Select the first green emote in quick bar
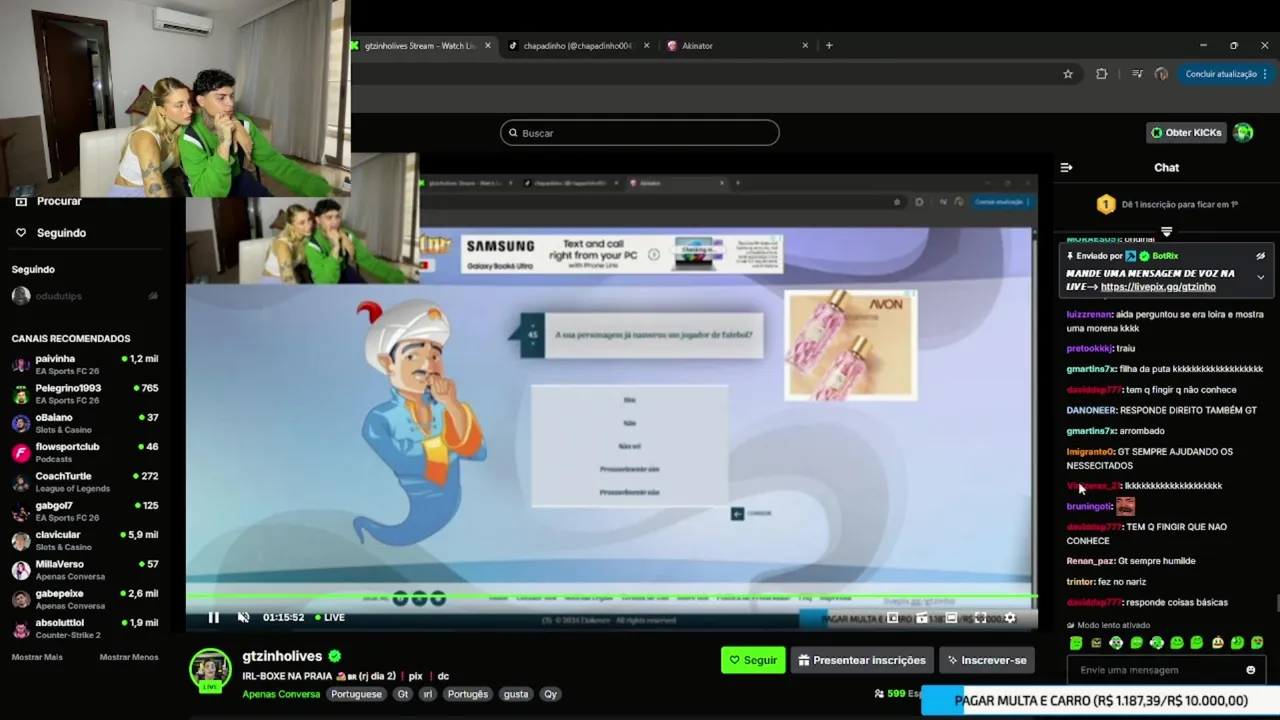 pyautogui.click(x=1076, y=643)
